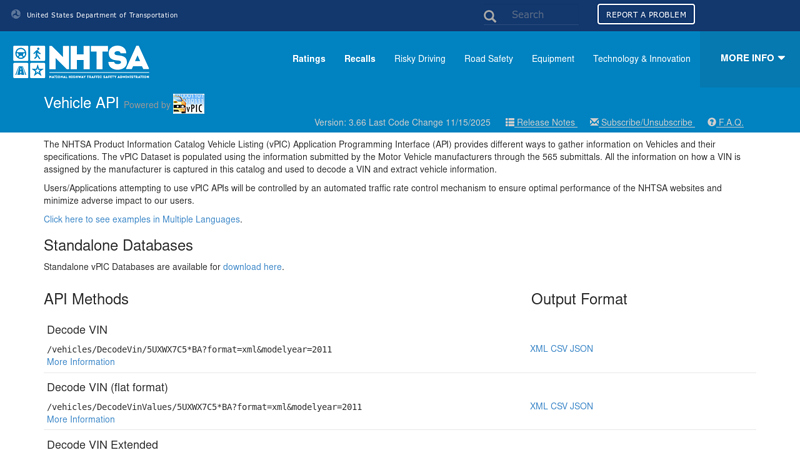Open More Information under Decode VIN flat format

click(x=81, y=419)
